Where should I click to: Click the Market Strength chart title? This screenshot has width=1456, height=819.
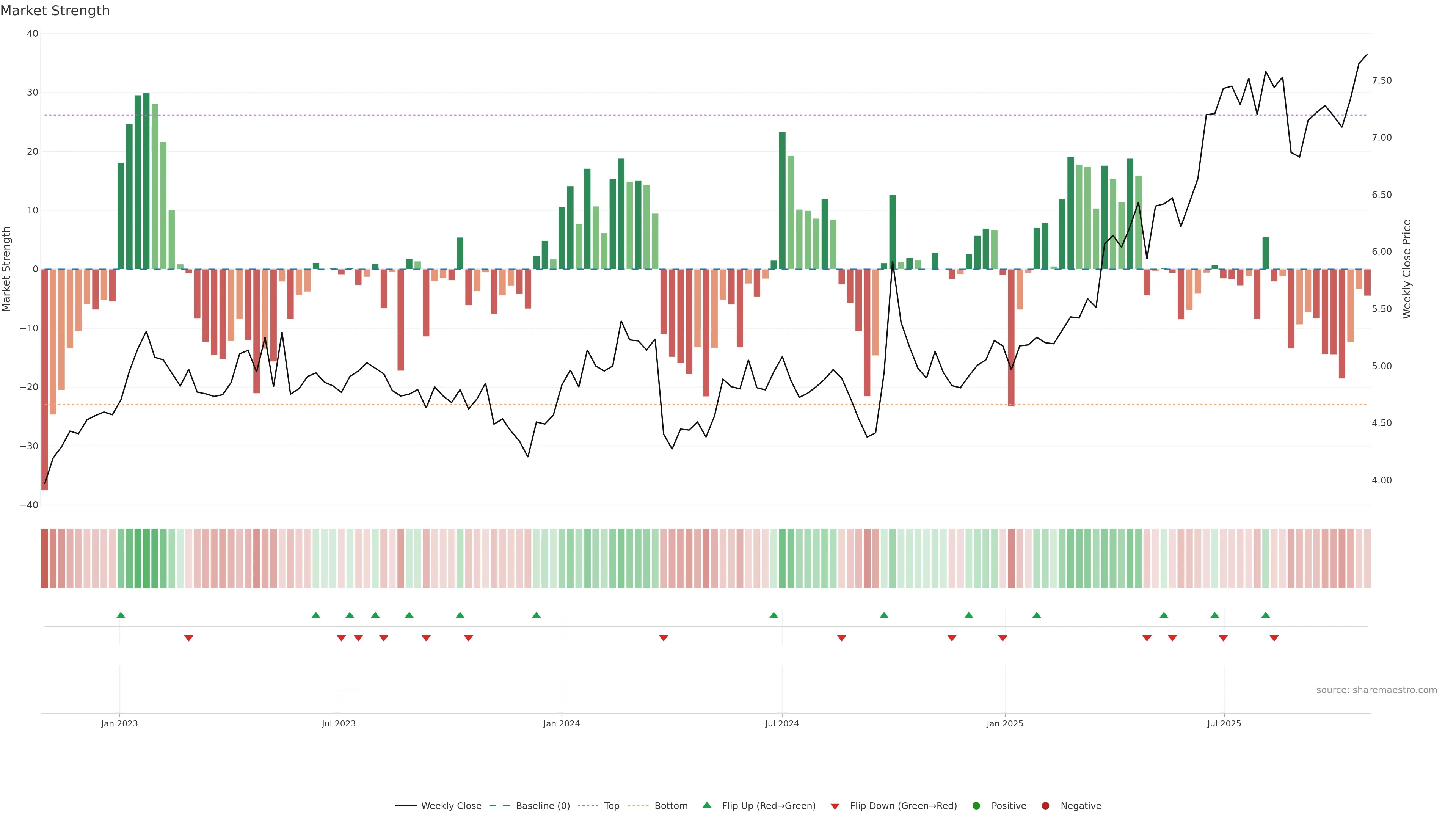tap(55, 11)
